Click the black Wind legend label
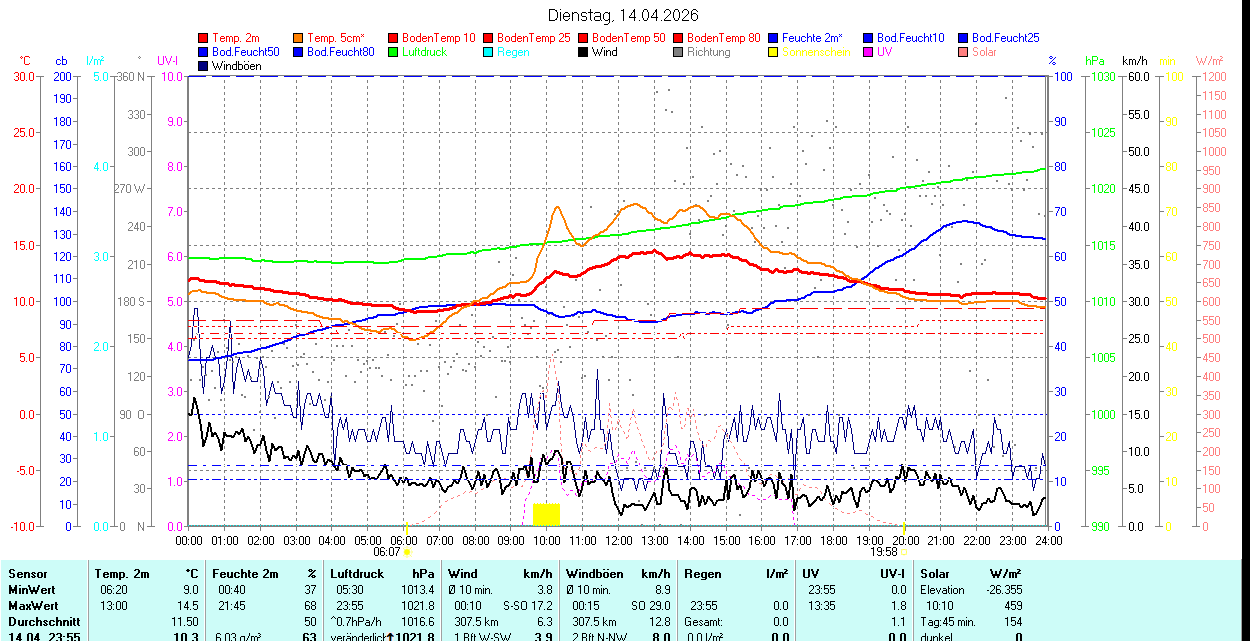The height and width of the screenshot is (641, 1250). pyautogui.click(x=604, y=52)
